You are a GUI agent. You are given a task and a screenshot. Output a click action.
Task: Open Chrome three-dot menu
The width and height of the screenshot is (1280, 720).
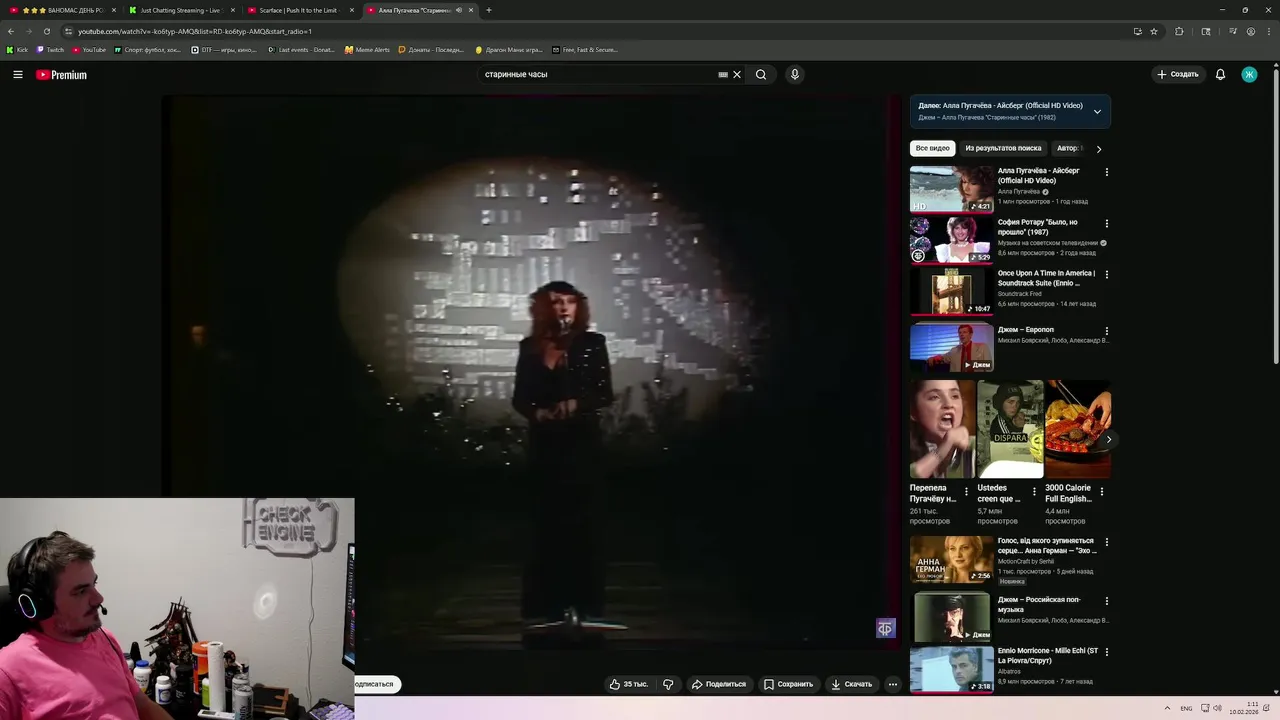[1269, 31]
